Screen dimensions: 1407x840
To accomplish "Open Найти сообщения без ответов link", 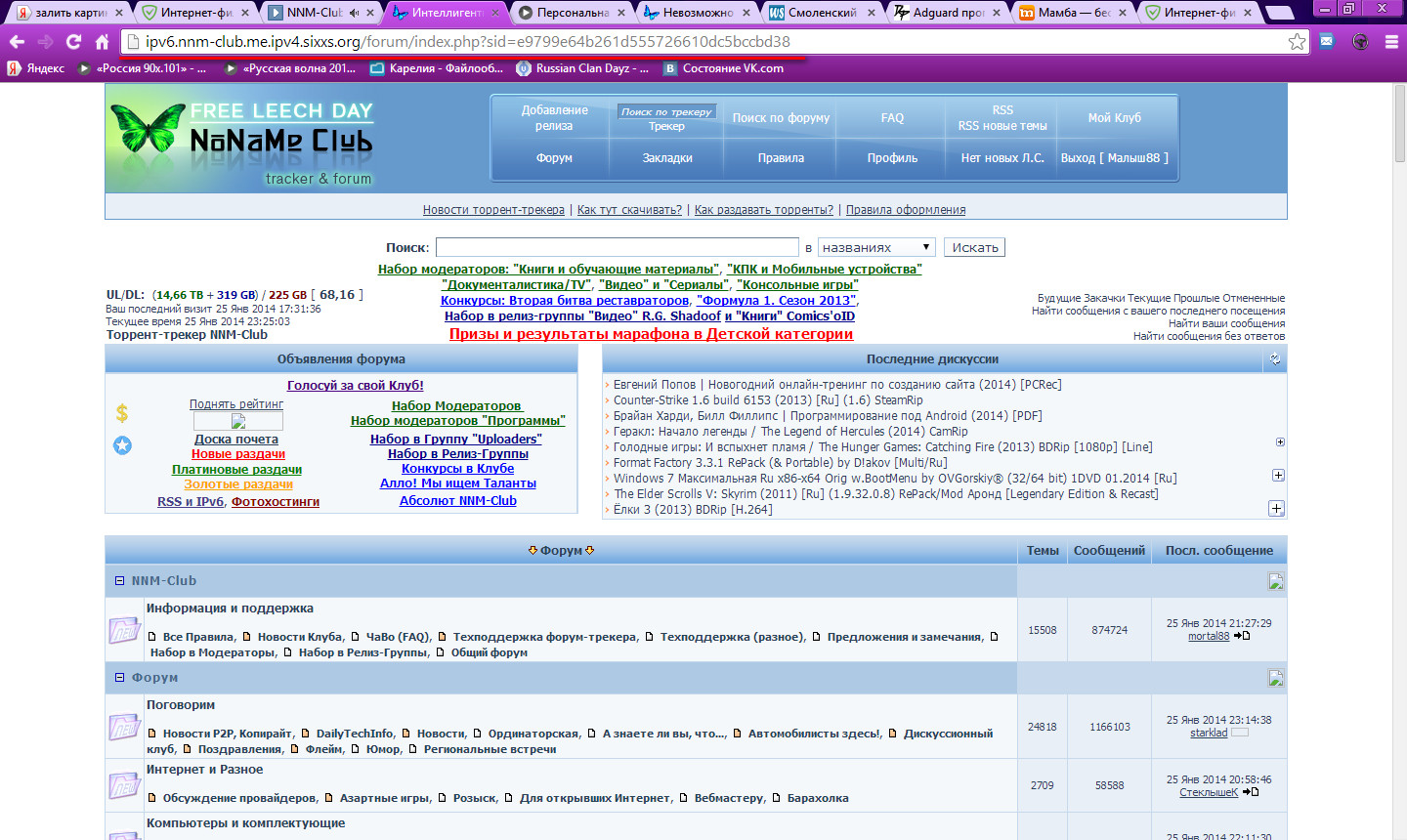I will click(x=1209, y=336).
